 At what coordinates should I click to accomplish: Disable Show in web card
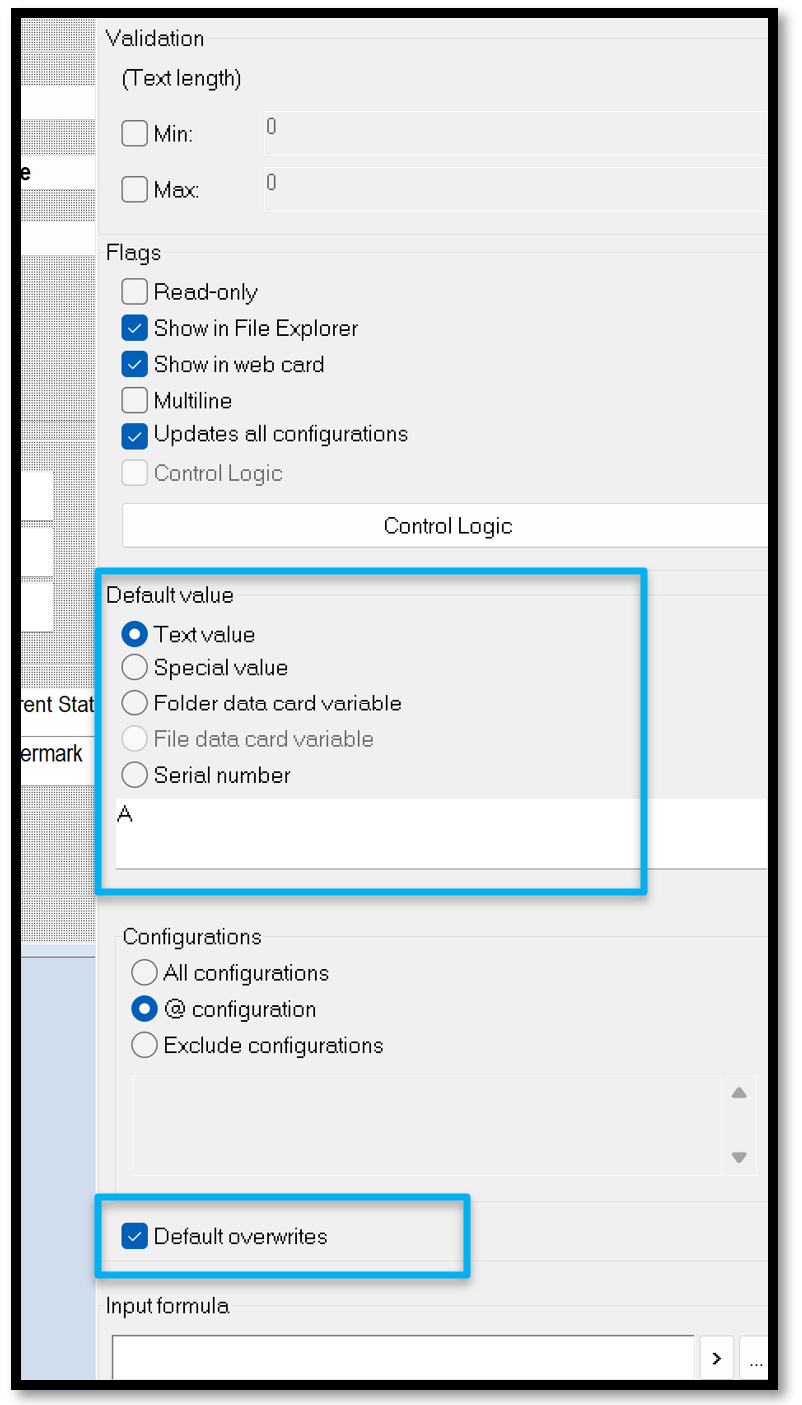click(x=134, y=364)
